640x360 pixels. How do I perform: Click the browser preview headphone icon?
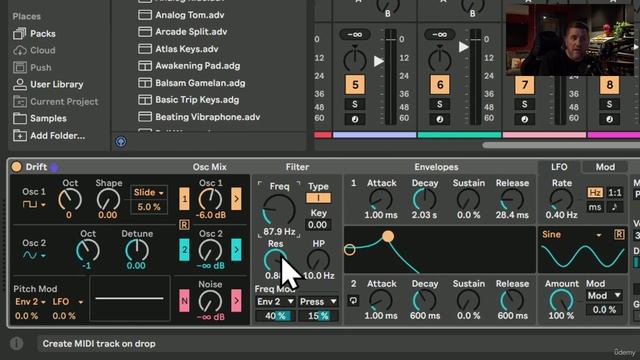(121, 142)
